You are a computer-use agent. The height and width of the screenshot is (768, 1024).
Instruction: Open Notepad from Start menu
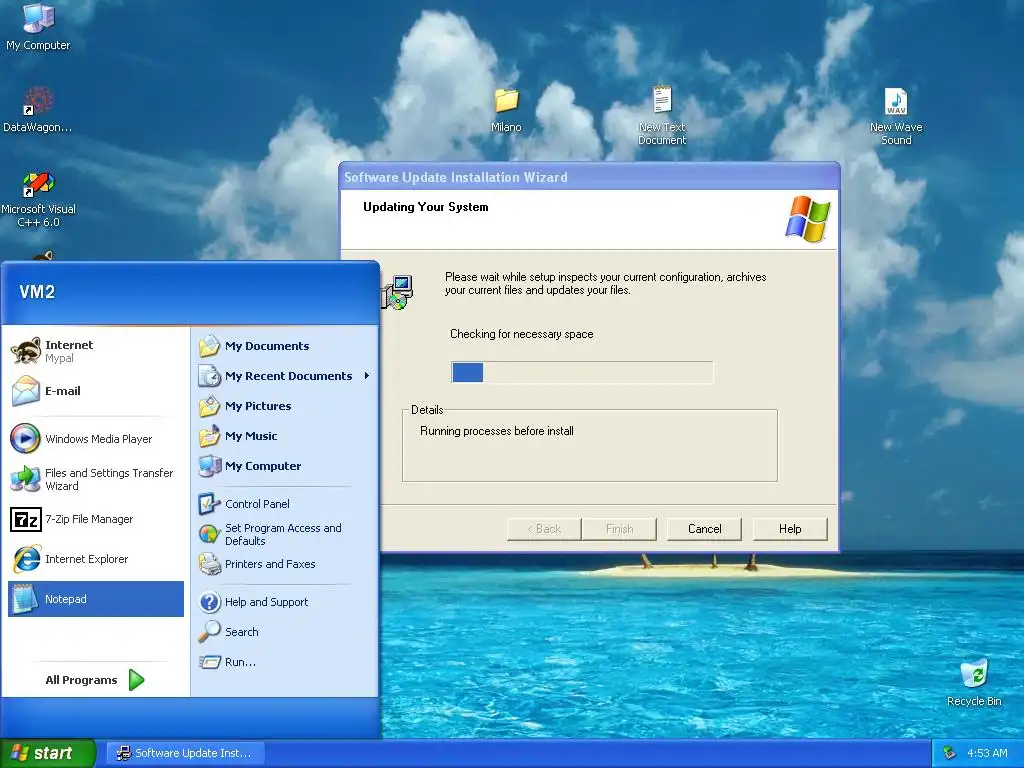[96, 599]
